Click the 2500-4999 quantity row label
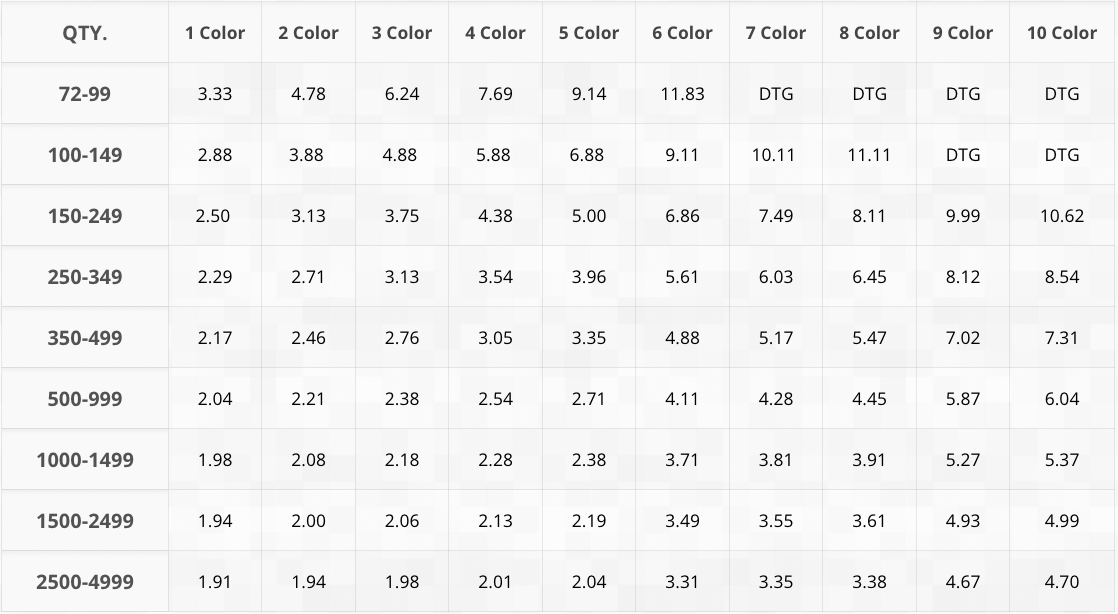This screenshot has width=1118, height=614. (85, 582)
